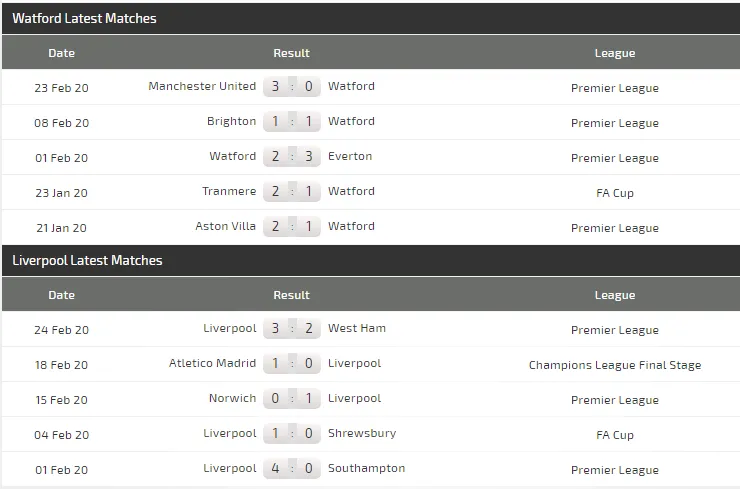
Task: Click the 4:0 Liverpool Southampton score
Action: (x=292, y=469)
